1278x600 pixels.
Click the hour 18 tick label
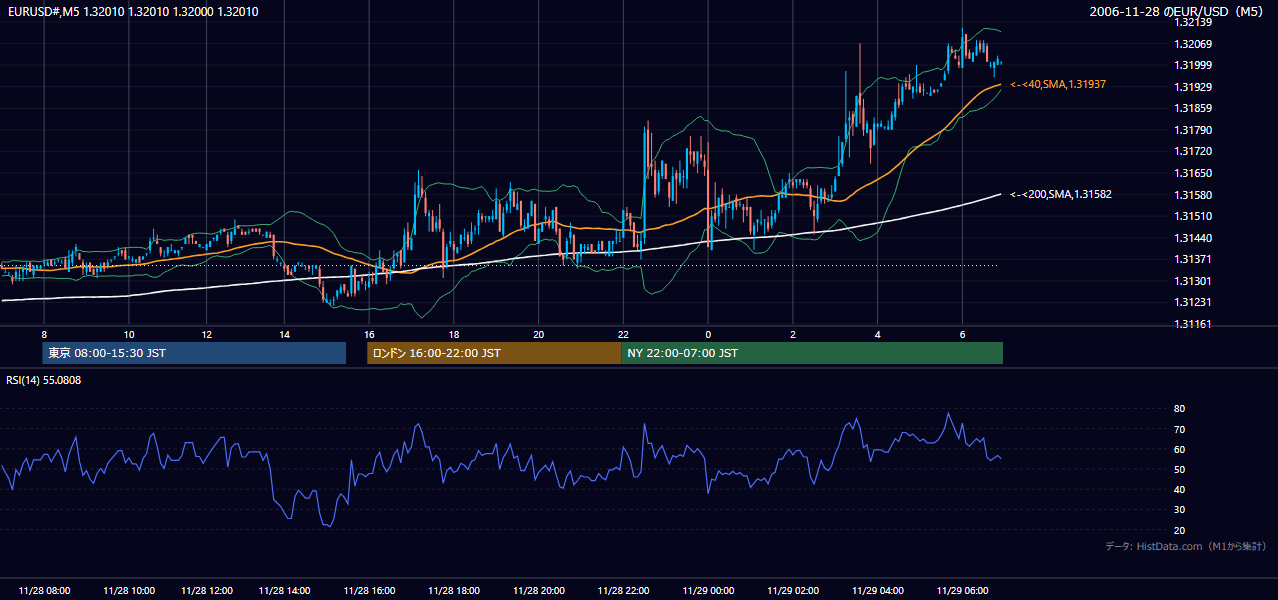454,334
